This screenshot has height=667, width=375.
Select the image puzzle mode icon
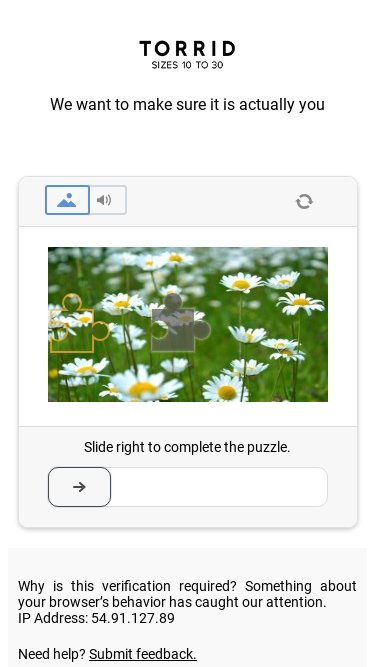pos(67,200)
